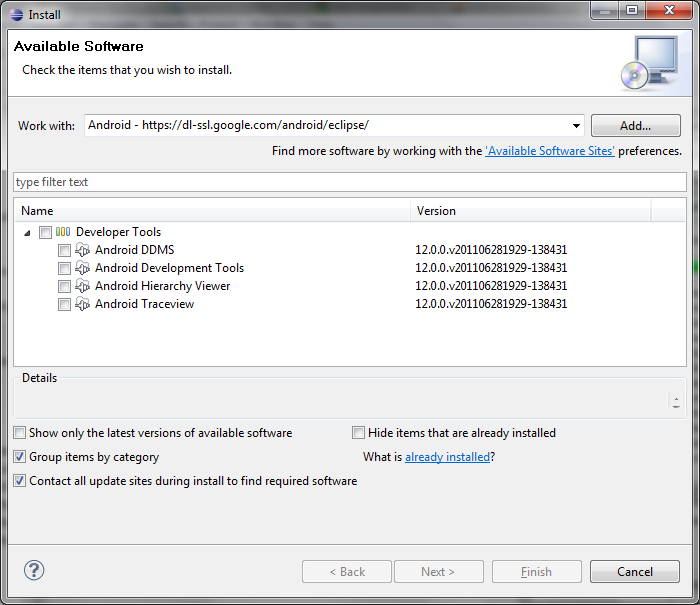Screen dimensions: 700x605
Task: Check the Android DDMS checkbox
Action: point(64,250)
